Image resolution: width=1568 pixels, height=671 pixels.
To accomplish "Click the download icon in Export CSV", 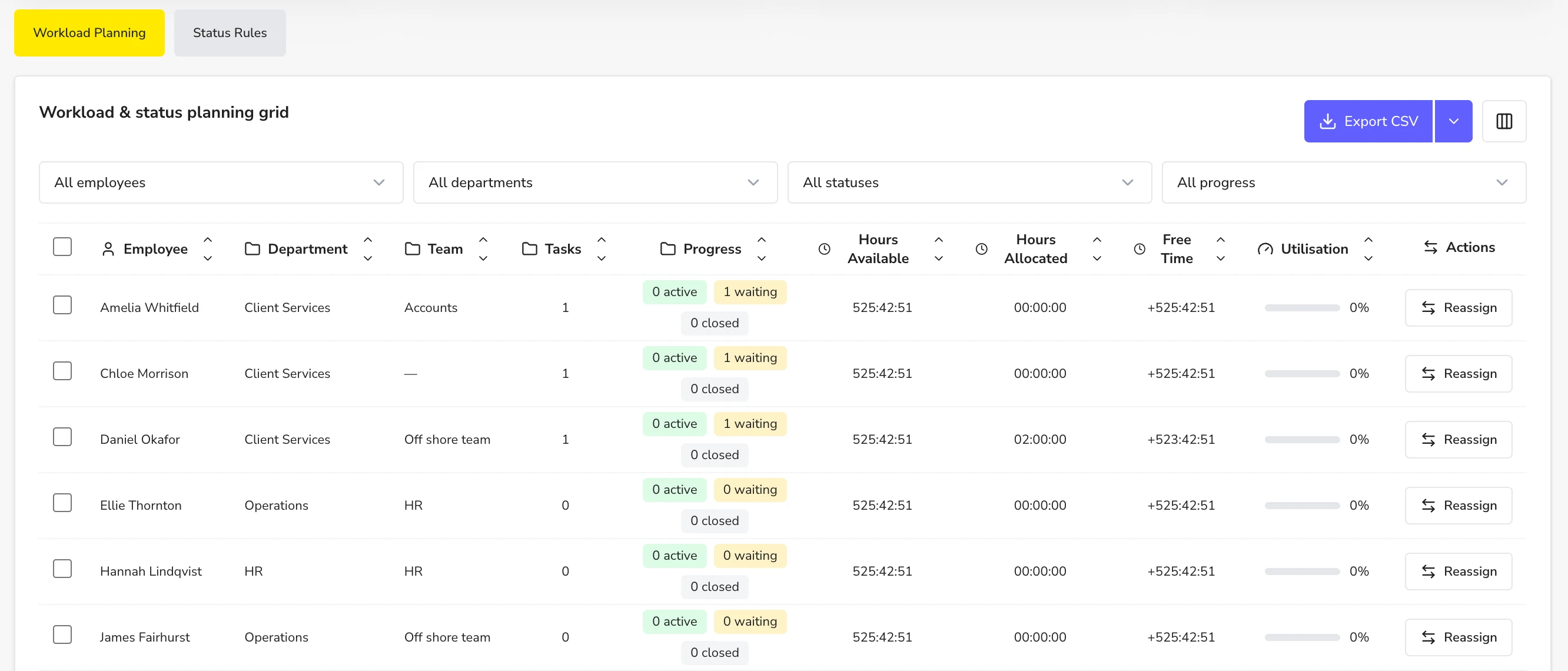I will point(1327,121).
